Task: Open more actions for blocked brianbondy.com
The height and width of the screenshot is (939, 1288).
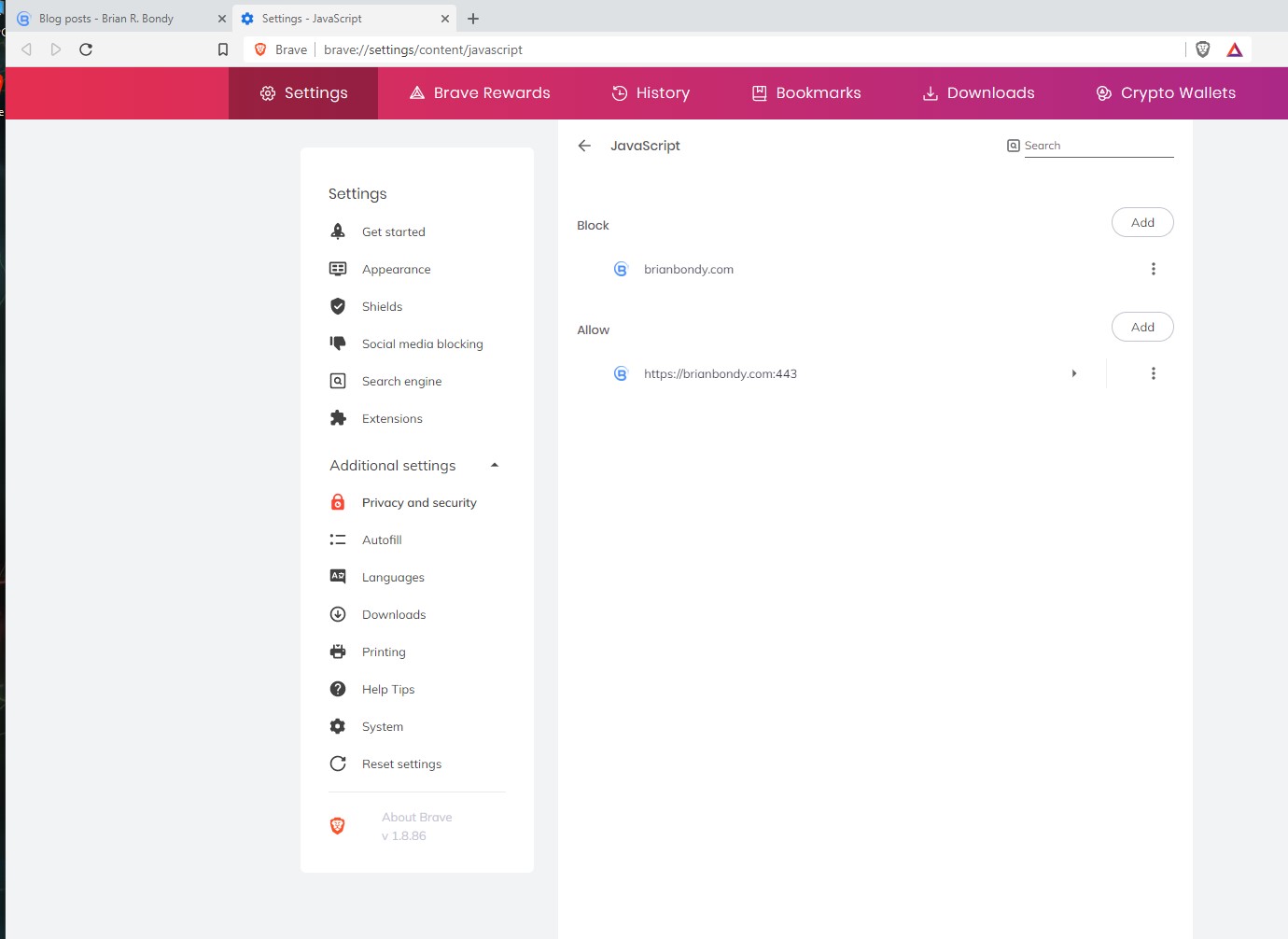Action: [x=1154, y=269]
